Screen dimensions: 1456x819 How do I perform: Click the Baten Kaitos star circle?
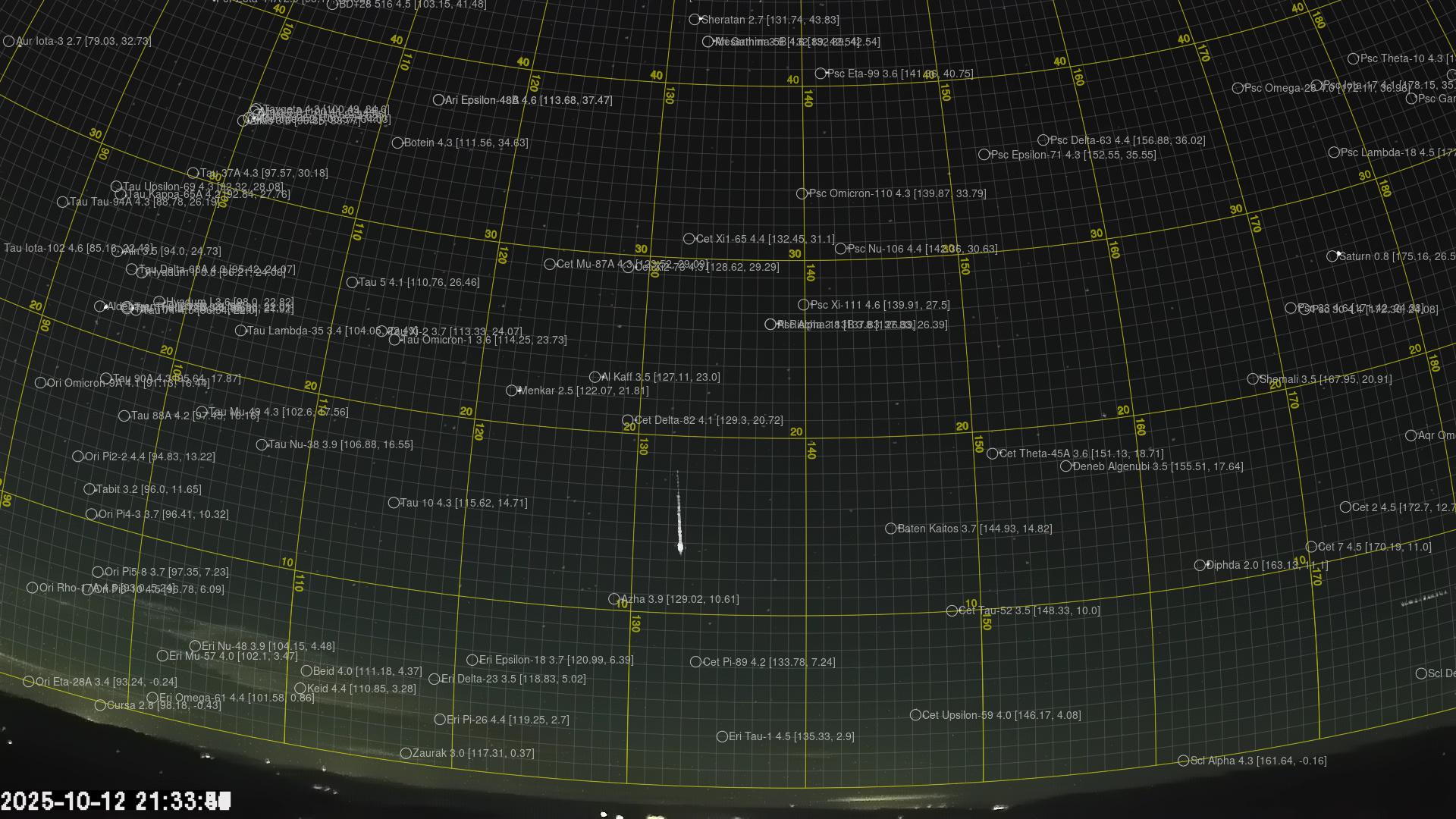tap(891, 529)
